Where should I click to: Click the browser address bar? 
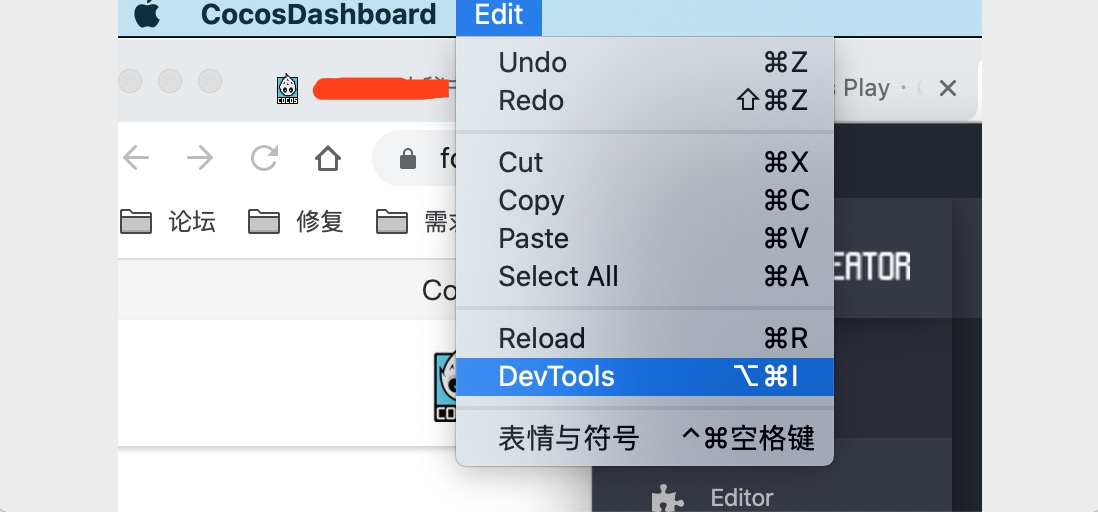(415, 159)
